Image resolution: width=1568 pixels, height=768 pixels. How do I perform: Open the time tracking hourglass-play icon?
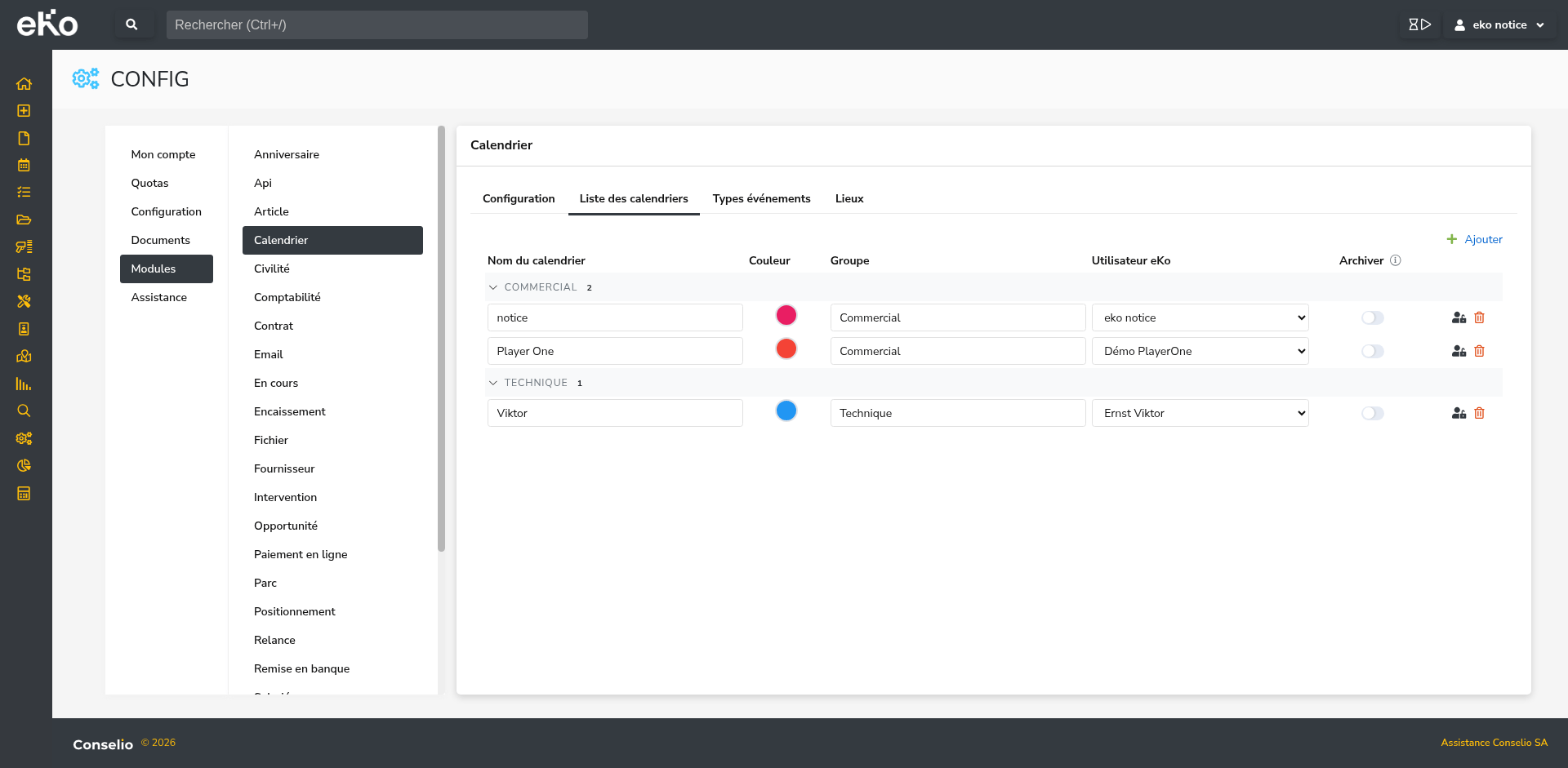coord(1420,24)
